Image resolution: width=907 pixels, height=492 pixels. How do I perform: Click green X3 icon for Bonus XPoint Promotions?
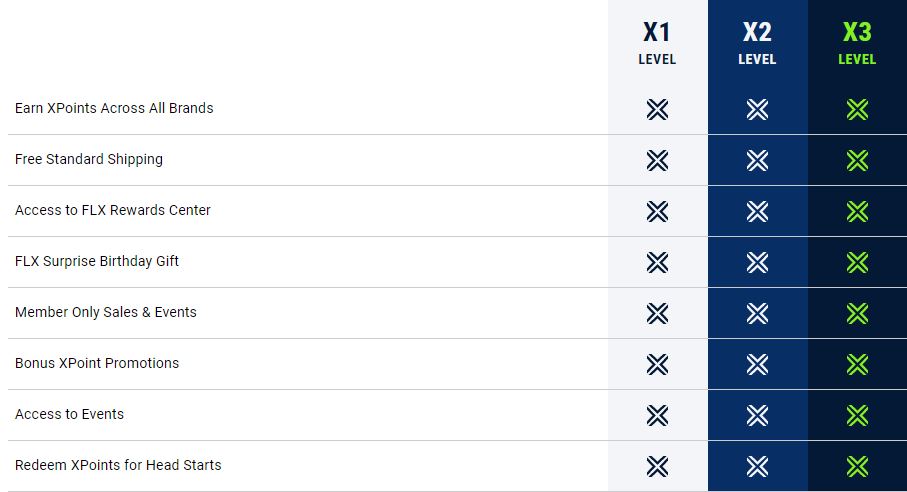(857, 364)
